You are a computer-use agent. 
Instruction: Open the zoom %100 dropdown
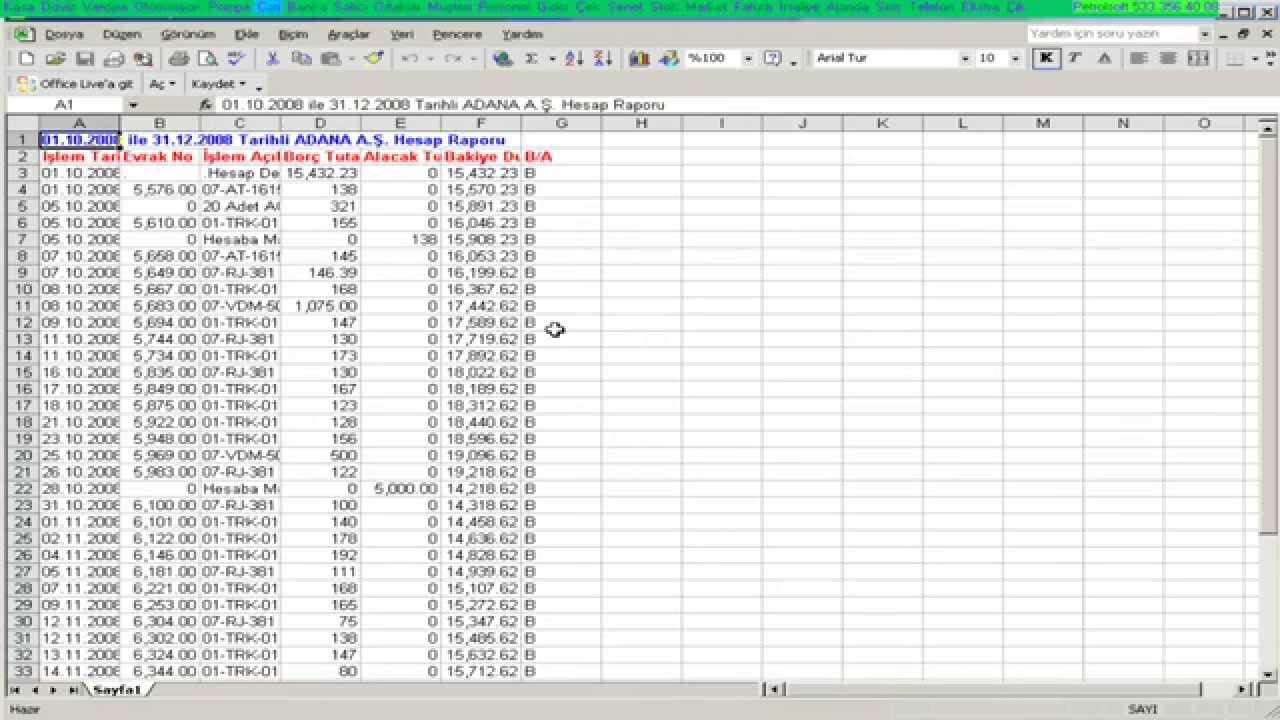(x=747, y=59)
